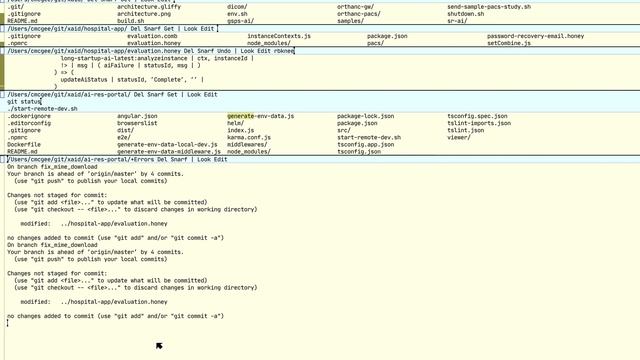Click Get in the ai-res-portal/ directory tag

(172, 95)
